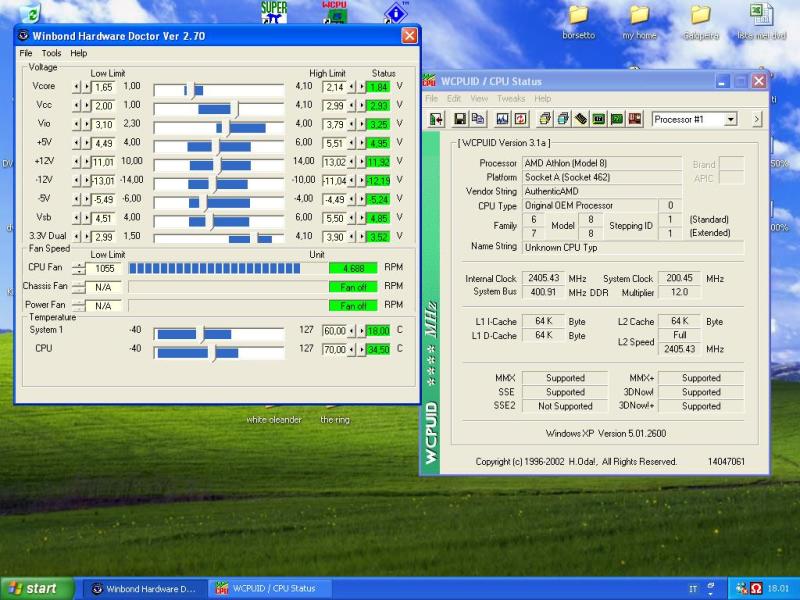The image size is (800, 600).
Task: Select the lista mai dvd spreadsheet file
Action: pyautogui.click(x=761, y=21)
